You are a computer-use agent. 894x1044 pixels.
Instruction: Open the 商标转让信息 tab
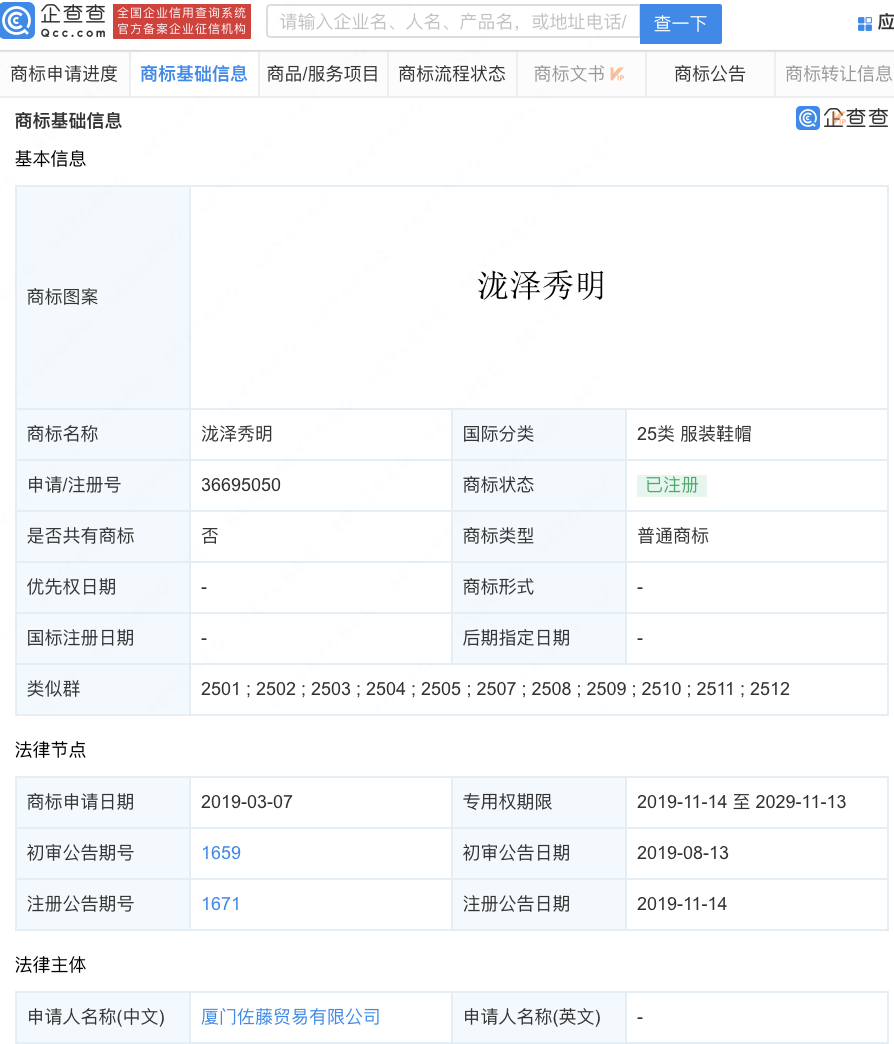[835, 74]
